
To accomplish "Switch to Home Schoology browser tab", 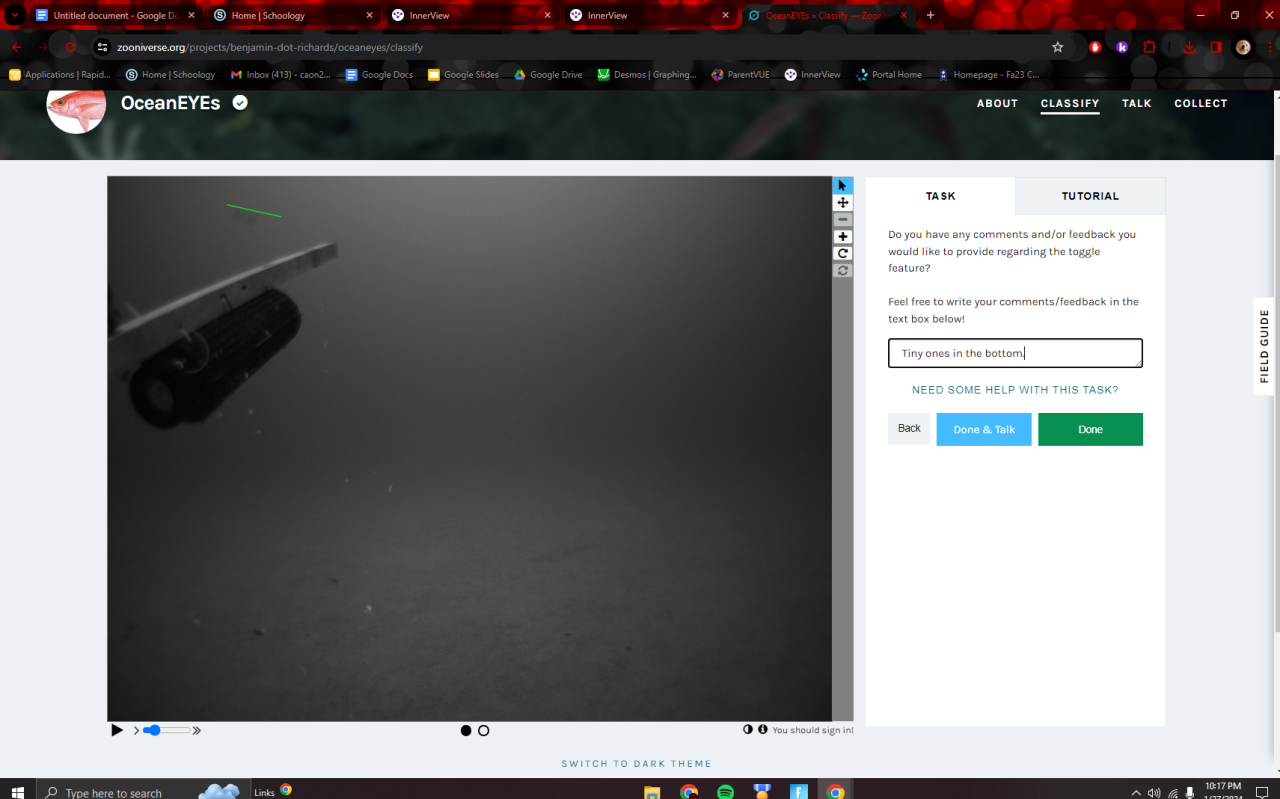I will pyautogui.click(x=293, y=16).
